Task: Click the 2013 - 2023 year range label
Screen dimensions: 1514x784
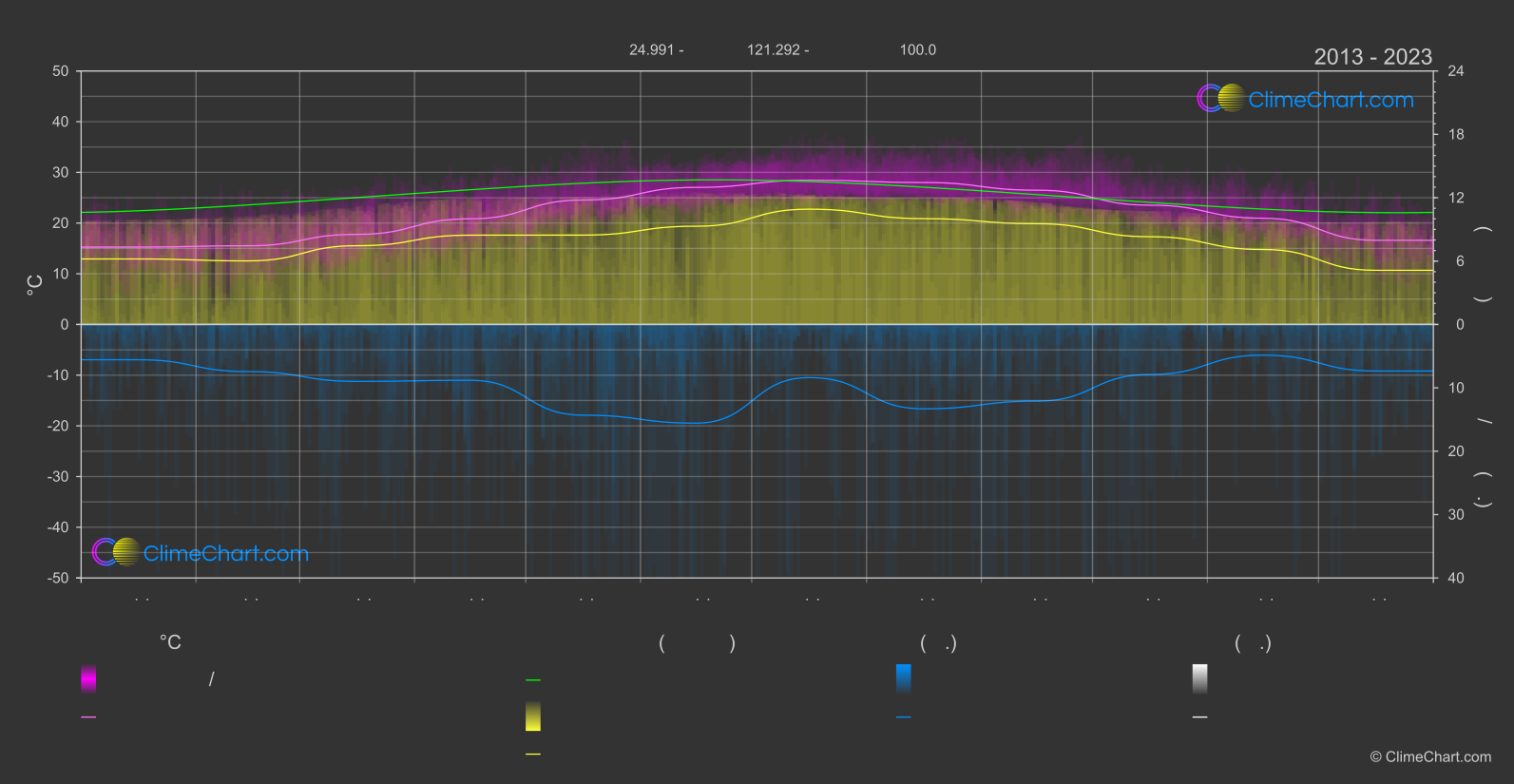Action: (x=1372, y=57)
